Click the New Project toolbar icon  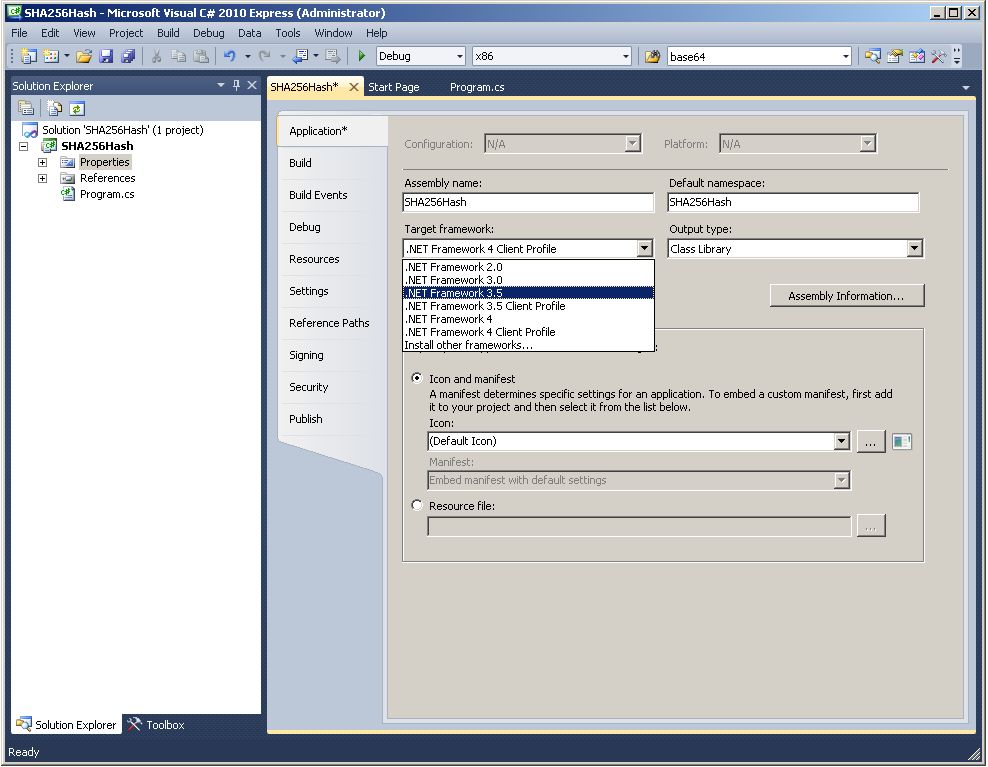point(27,57)
